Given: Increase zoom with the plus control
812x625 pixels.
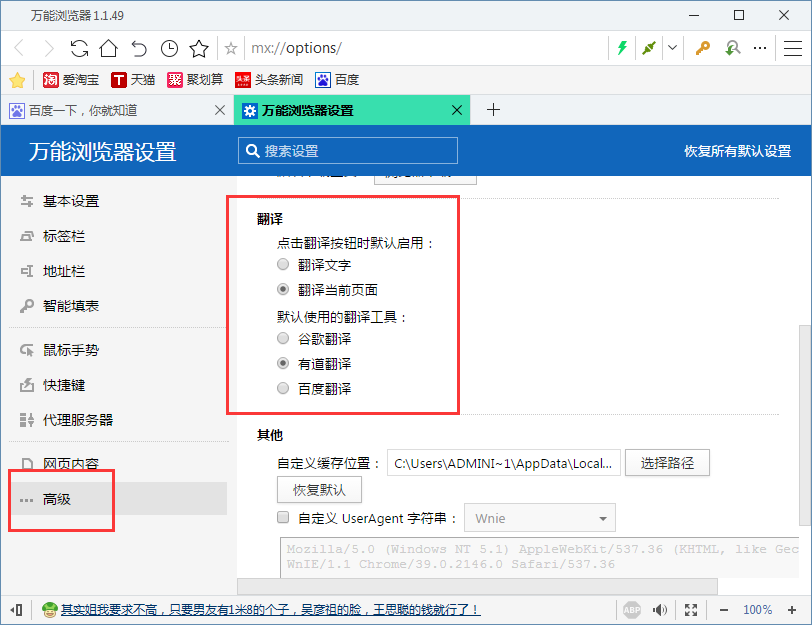Looking at the screenshot, I should (792, 608).
